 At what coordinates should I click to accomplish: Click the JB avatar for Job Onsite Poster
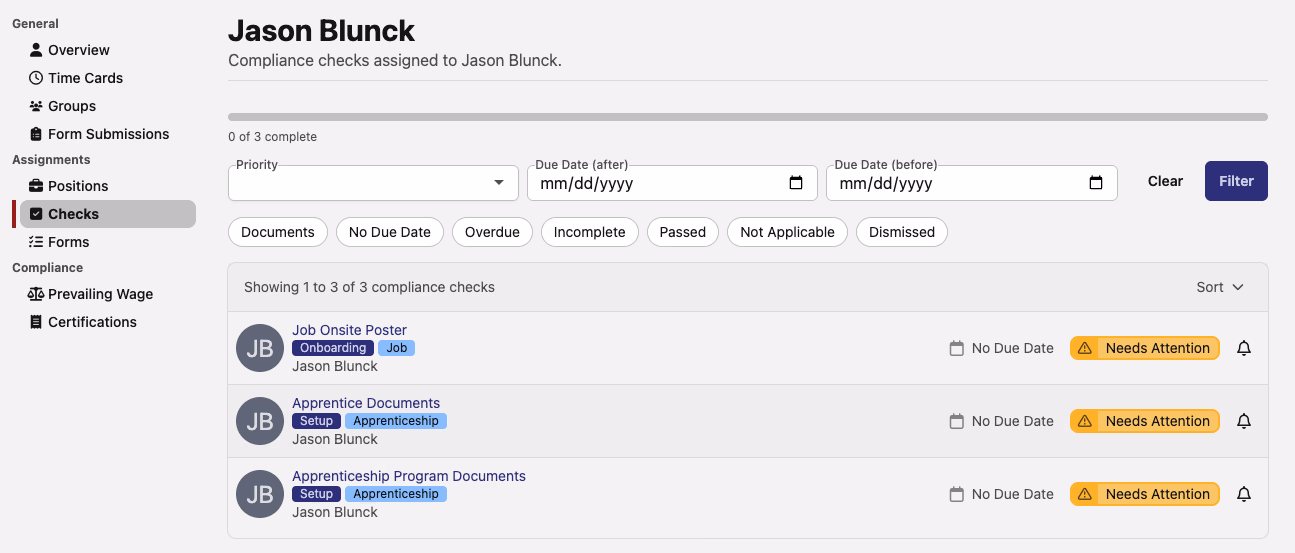(260, 348)
